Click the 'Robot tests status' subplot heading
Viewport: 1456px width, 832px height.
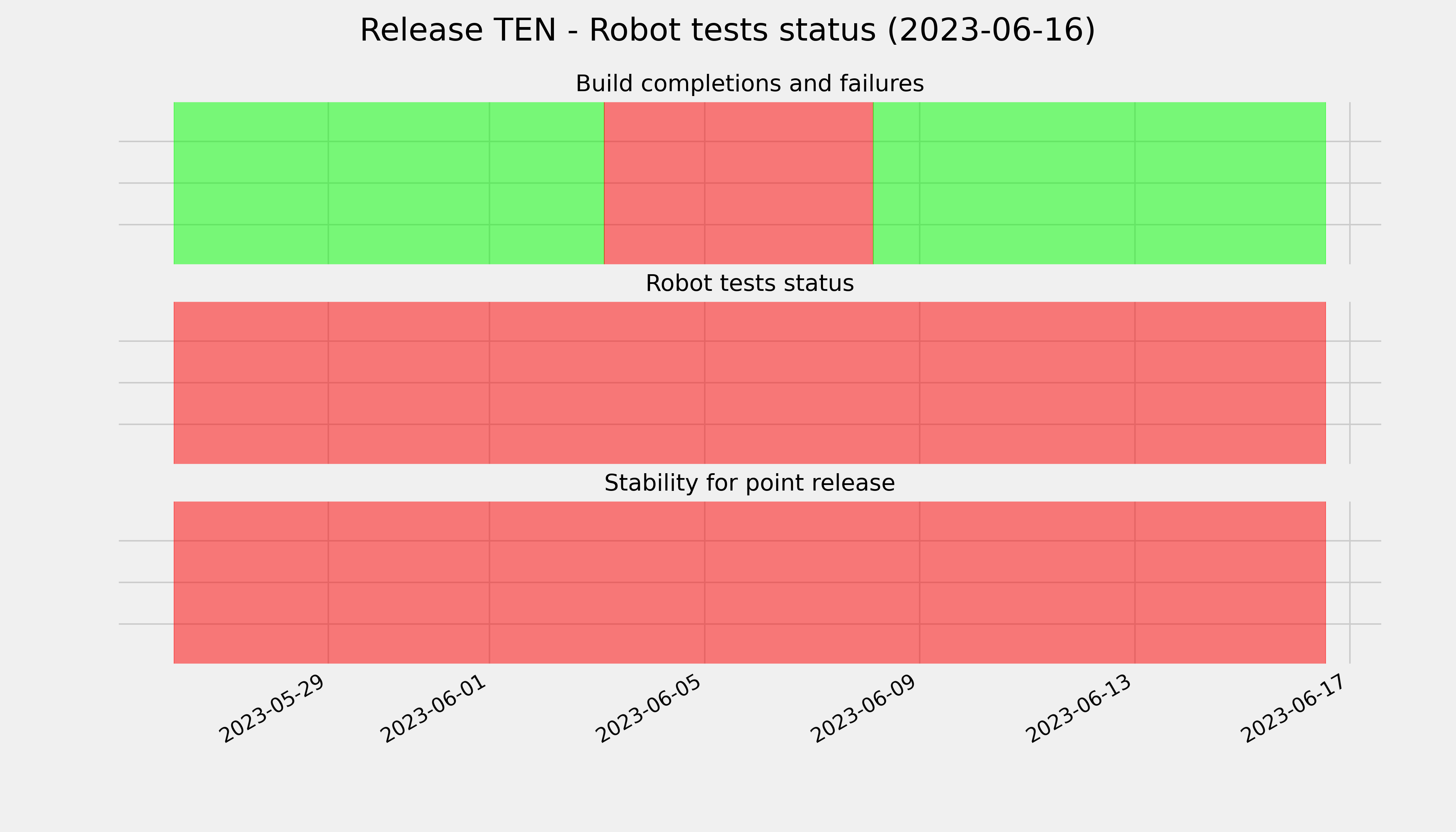[x=749, y=284]
